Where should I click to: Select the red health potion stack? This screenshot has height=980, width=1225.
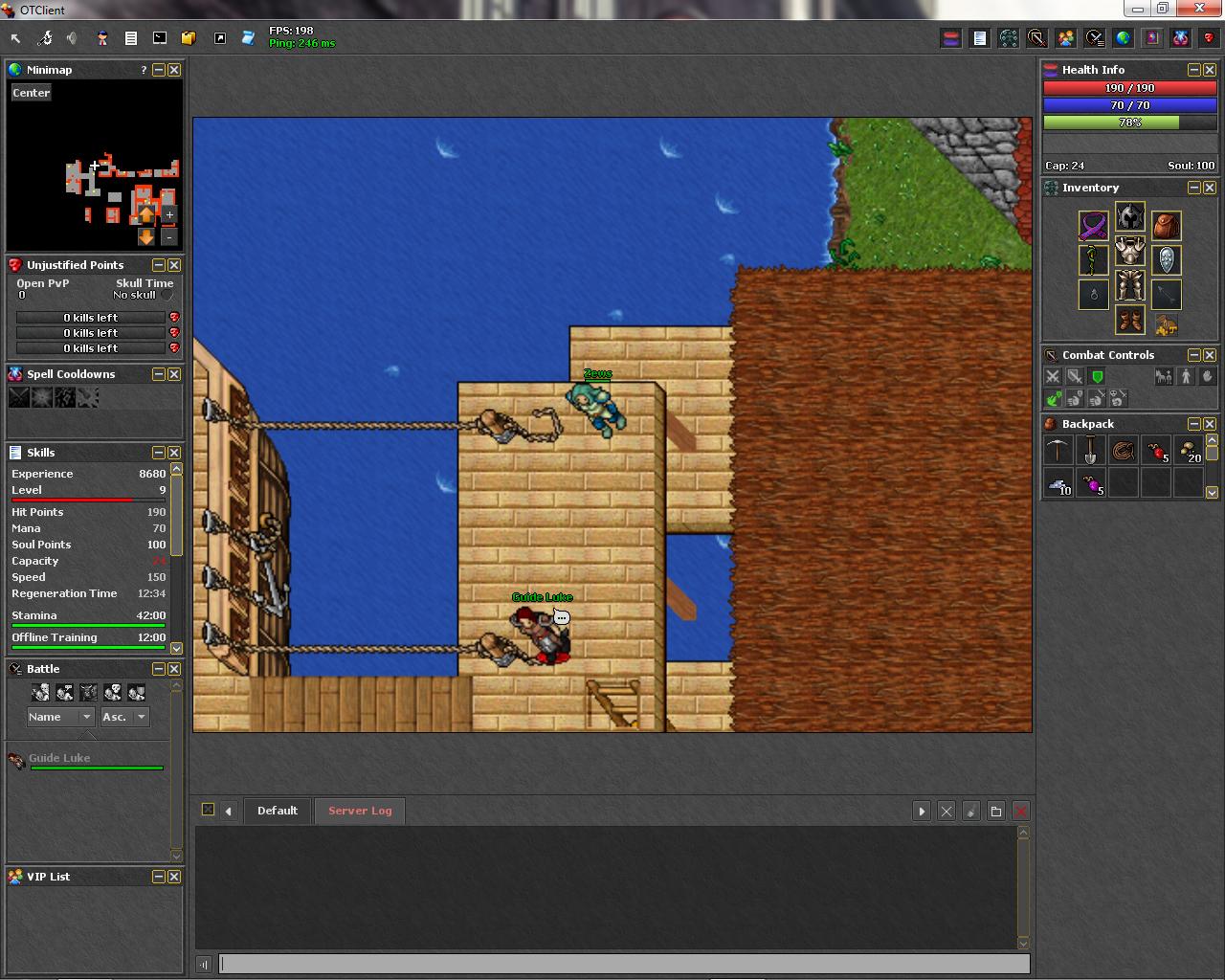[x=1156, y=451]
